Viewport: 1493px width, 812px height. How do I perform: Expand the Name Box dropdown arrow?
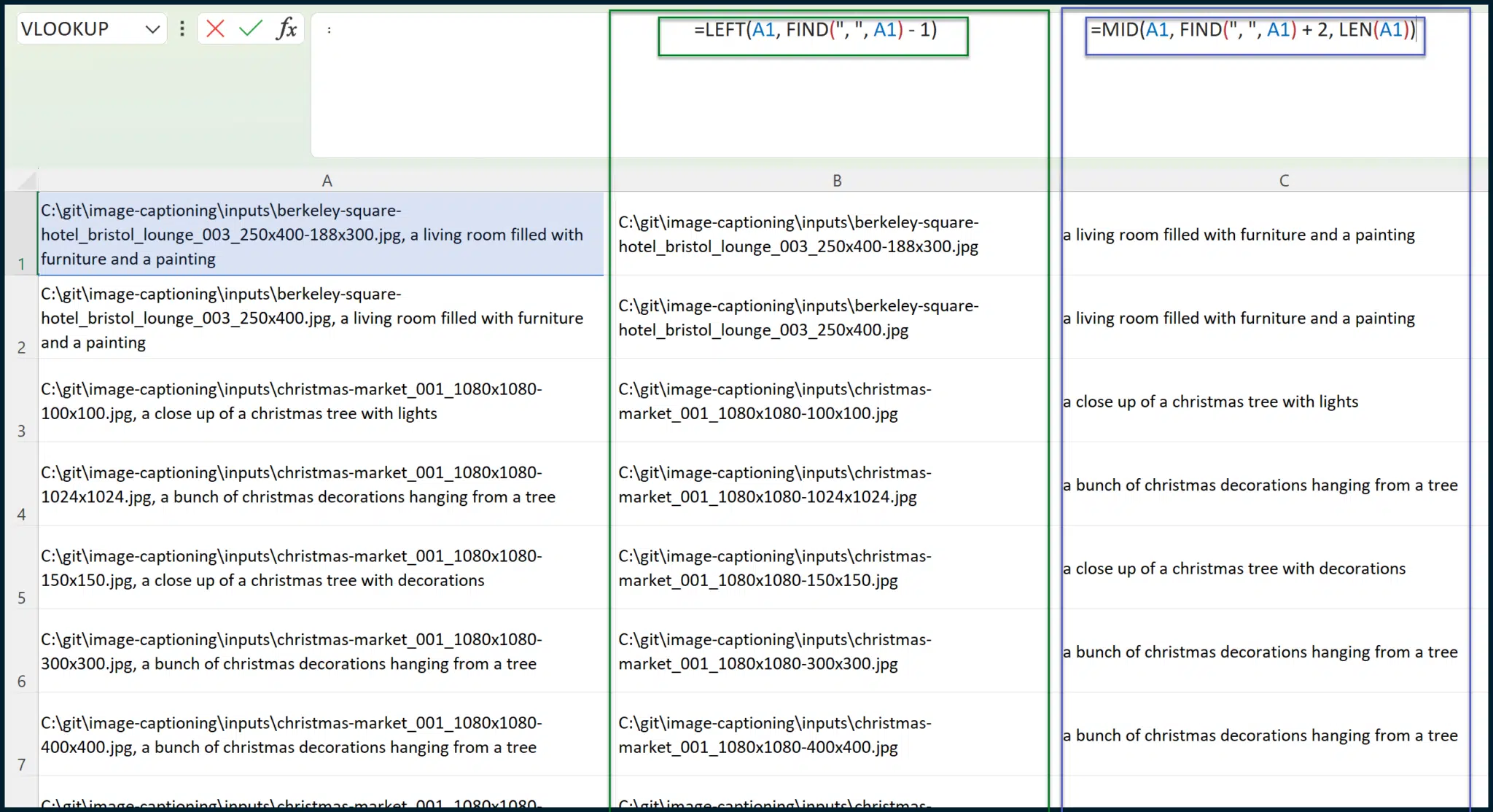(152, 29)
